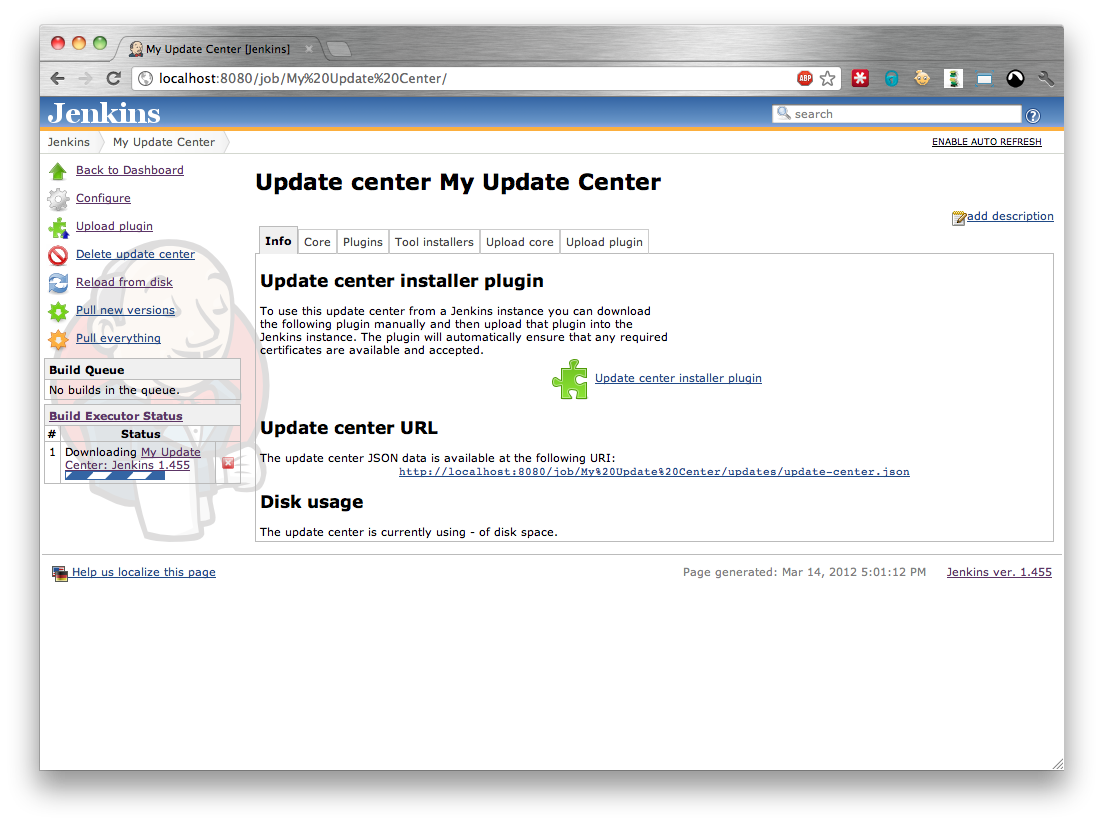The image size is (1104, 825).
Task: Click the green Pull new versions icon
Action: pos(58,311)
